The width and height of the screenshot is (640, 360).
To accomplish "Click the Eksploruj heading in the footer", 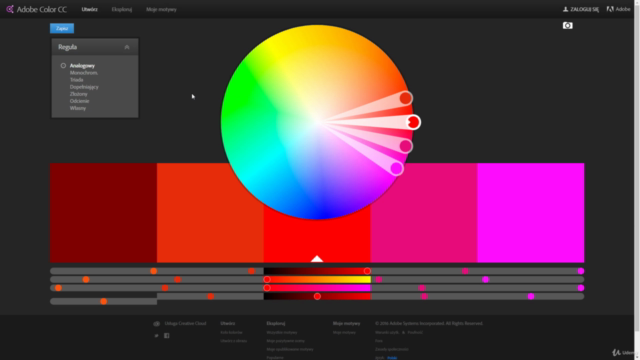I will [276, 323].
